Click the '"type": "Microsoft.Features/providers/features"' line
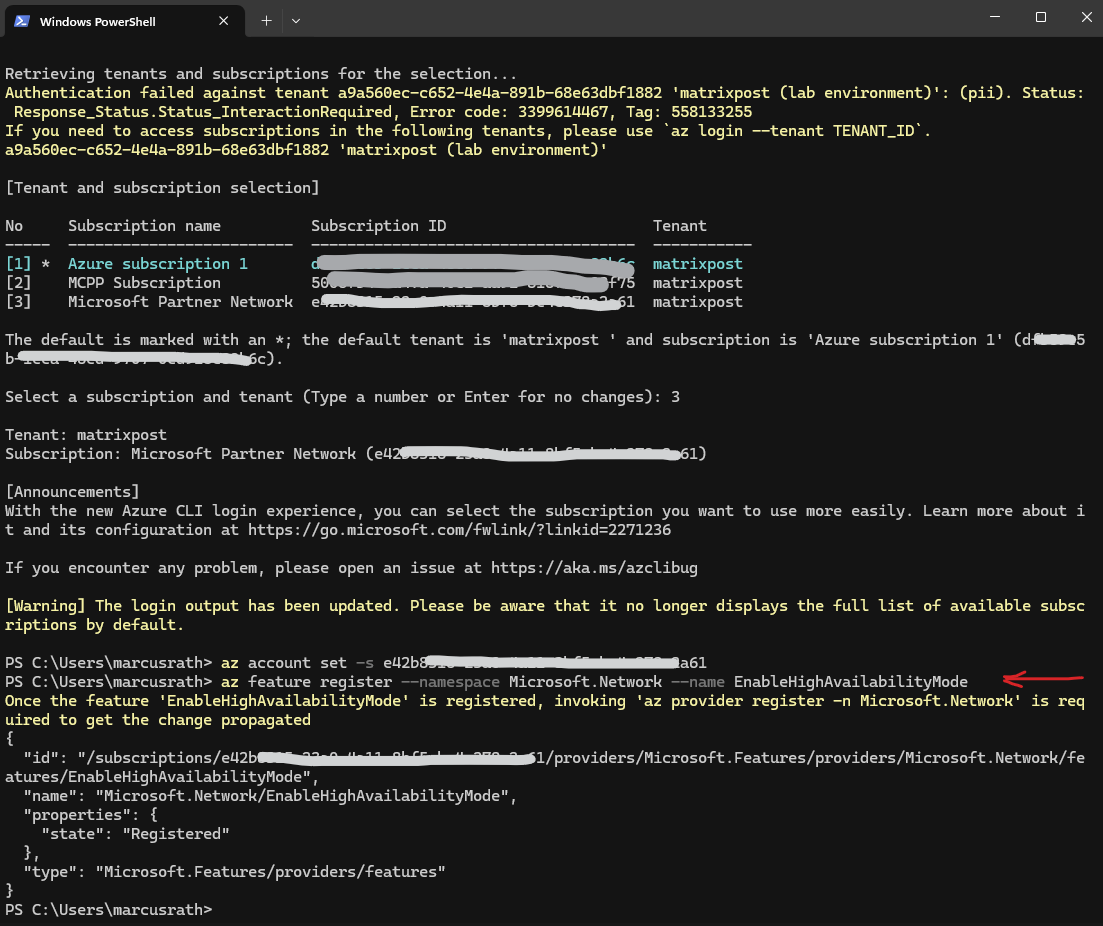 [234, 872]
